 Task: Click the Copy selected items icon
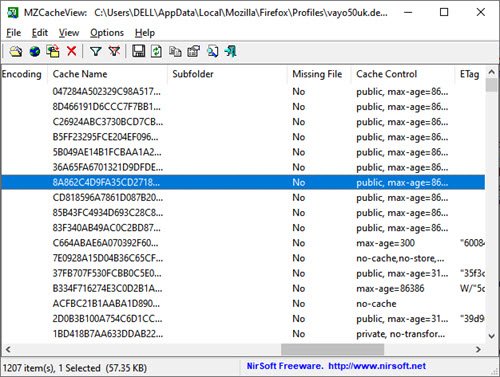pyautogui.click(x=175, y=51)
